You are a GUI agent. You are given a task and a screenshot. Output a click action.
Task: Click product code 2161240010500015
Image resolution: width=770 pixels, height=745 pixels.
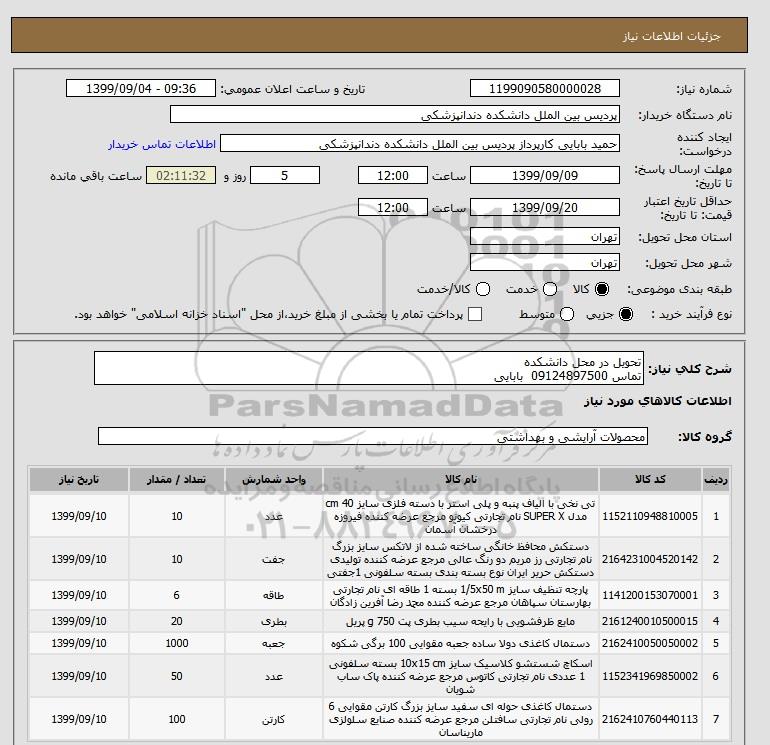[x=650, y=621]
